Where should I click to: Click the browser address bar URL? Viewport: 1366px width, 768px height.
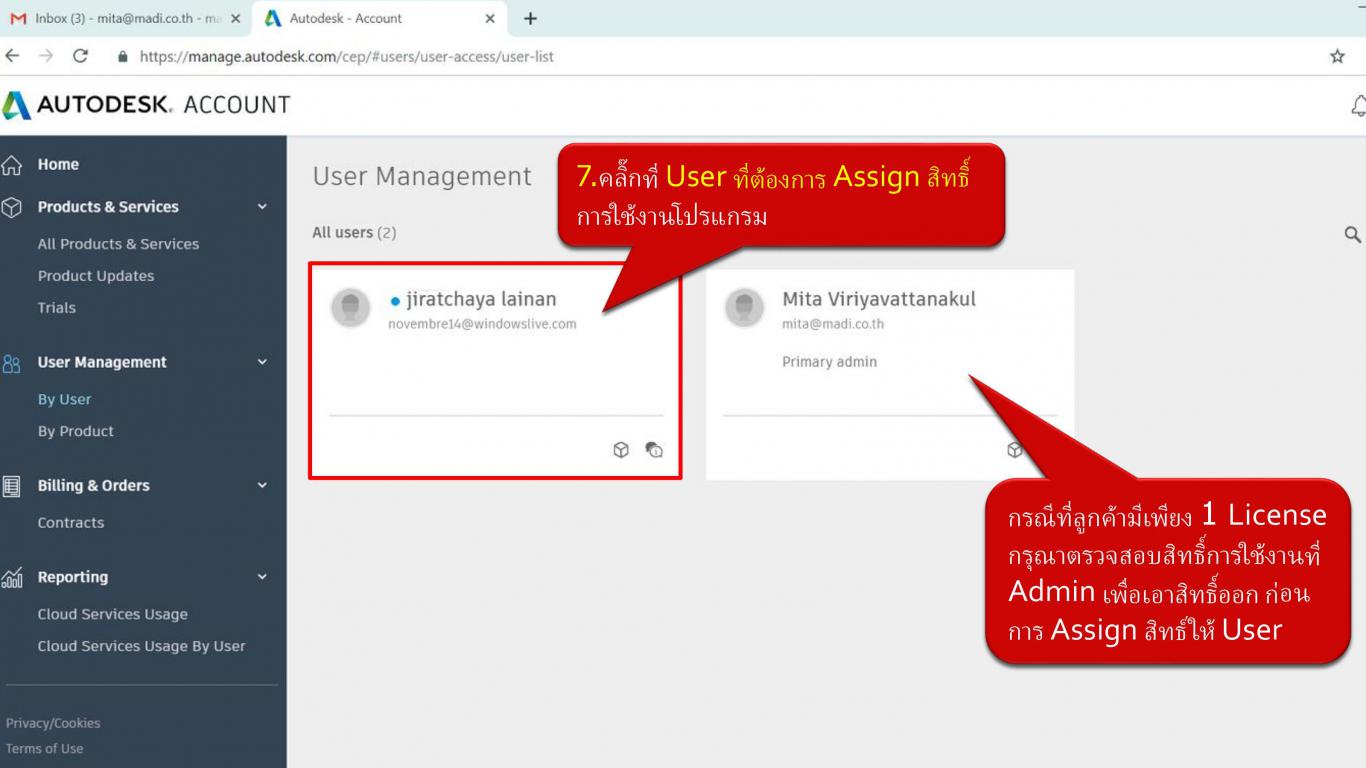(346, 57)
